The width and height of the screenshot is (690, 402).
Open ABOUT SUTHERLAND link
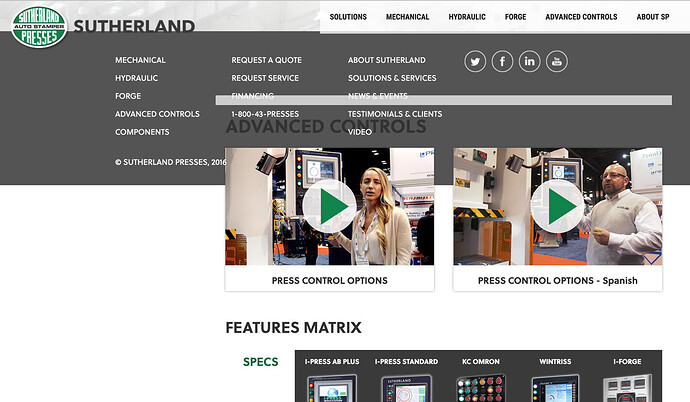387,60
